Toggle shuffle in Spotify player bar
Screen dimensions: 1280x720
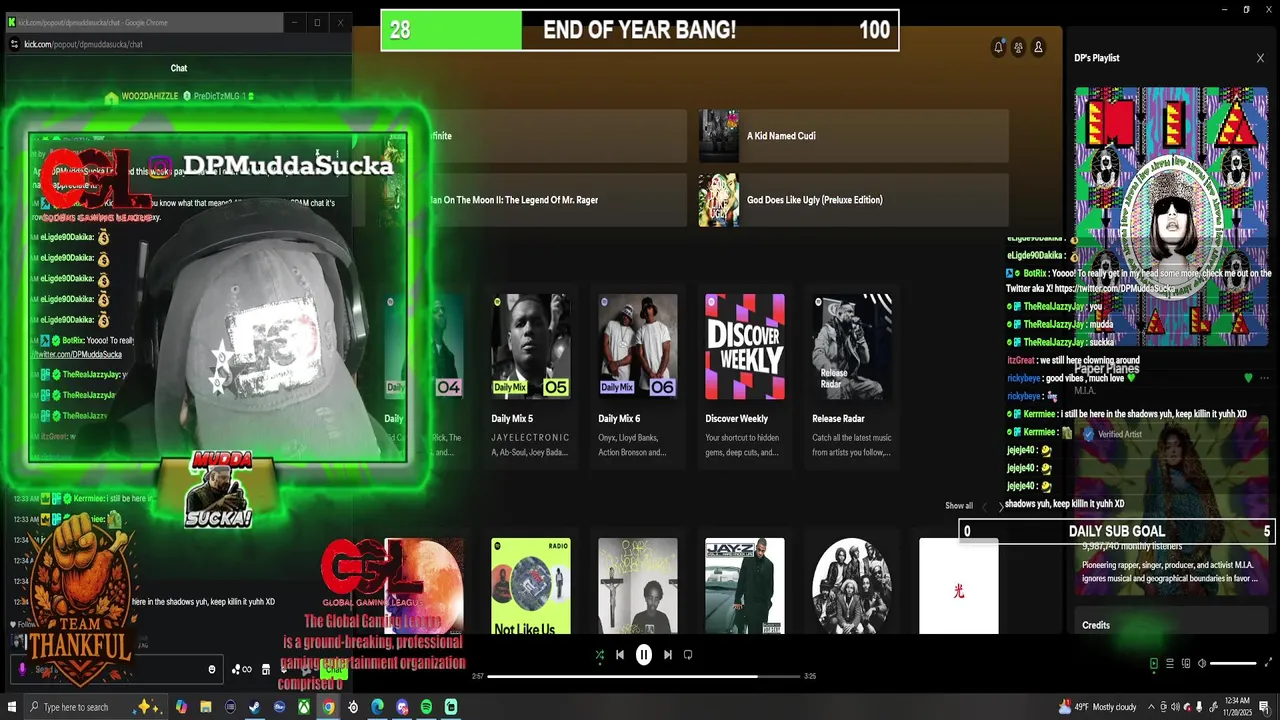(599, 655)
